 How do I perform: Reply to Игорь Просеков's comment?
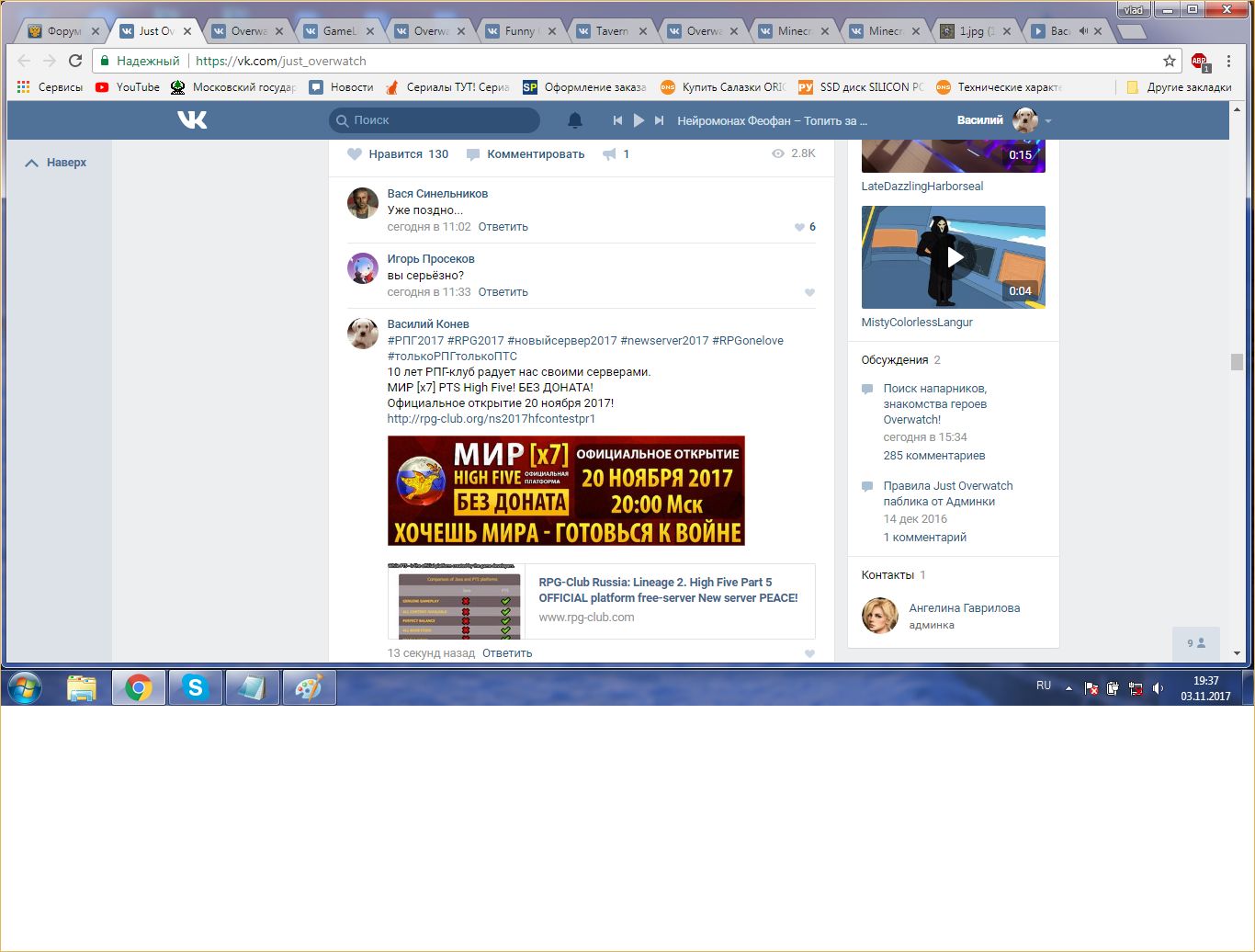(503, 292)
